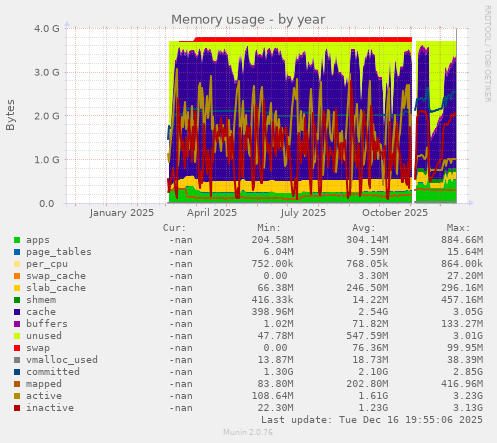Click the swap red legend swatch
497x443 pixels.
tap(17, 348)
